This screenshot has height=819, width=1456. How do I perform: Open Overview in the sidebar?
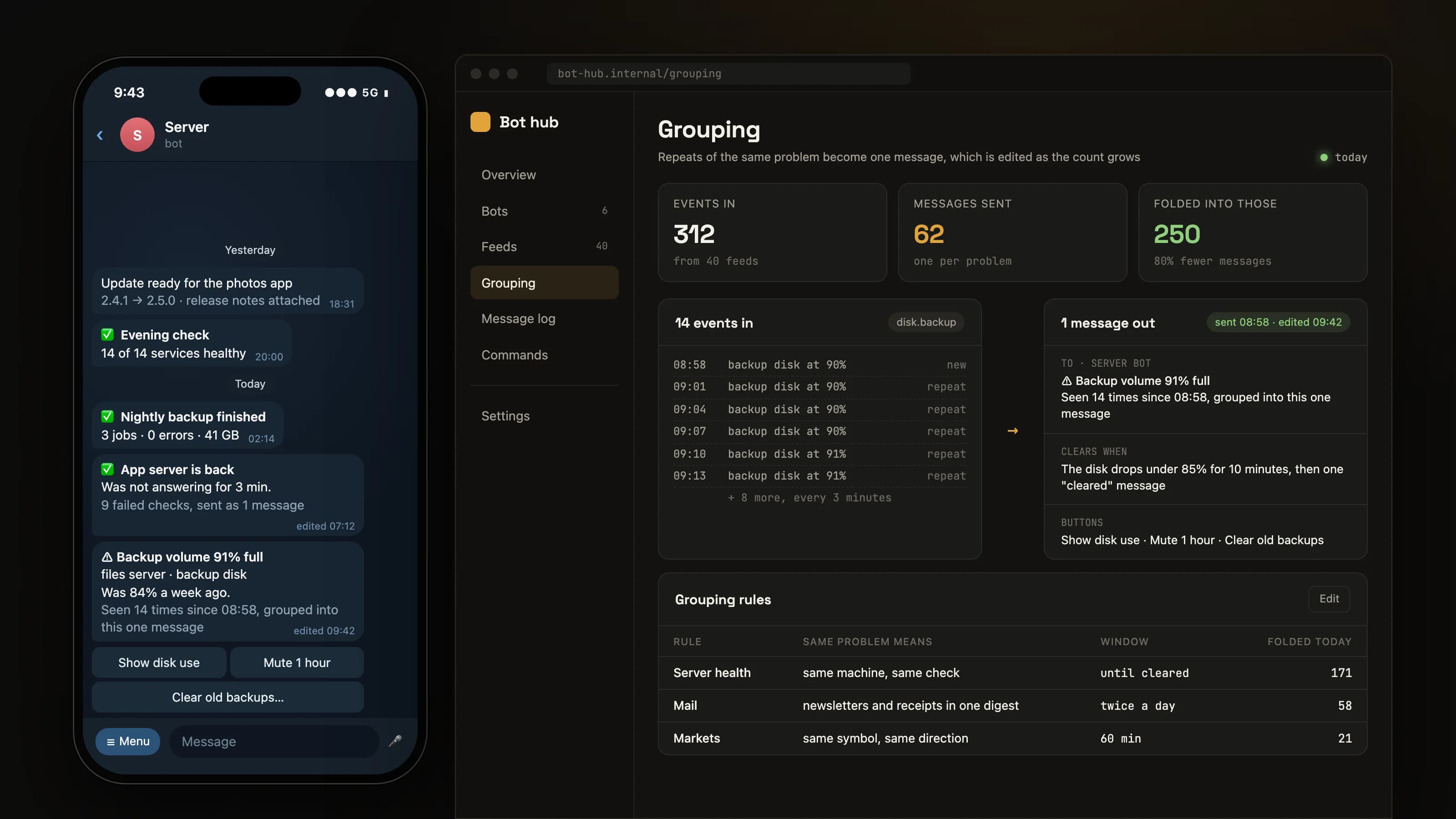[x=544, y=175]
